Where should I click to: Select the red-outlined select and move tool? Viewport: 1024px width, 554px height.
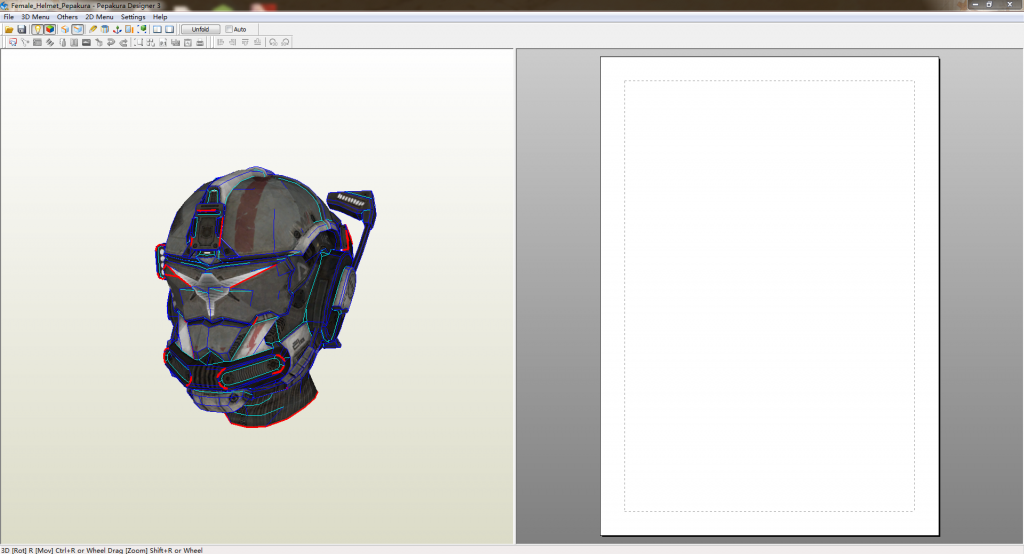[12, 42]
